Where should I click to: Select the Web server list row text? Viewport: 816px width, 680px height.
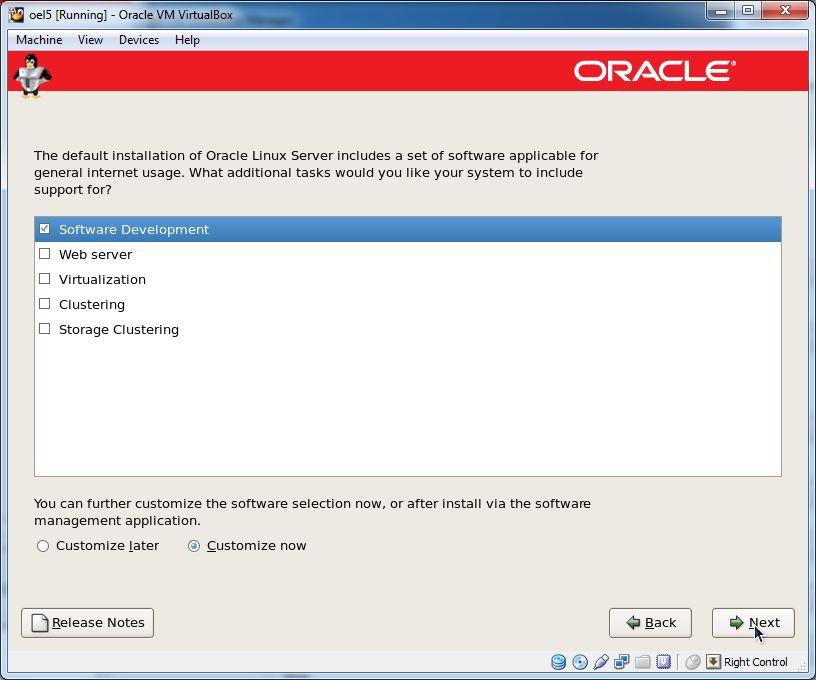click(95, 254)
